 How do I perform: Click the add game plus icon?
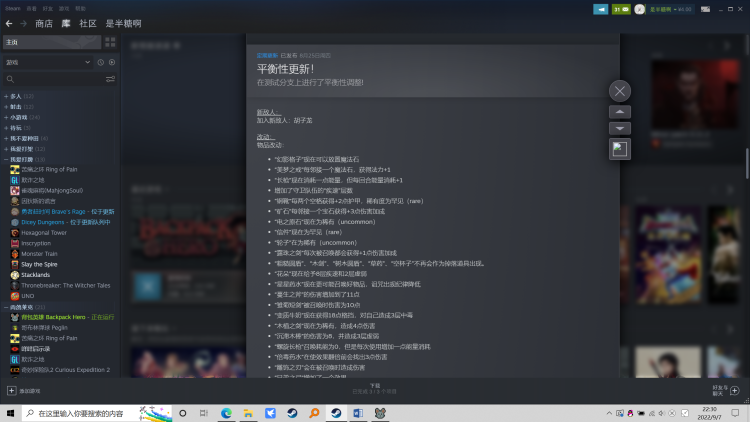11,391
